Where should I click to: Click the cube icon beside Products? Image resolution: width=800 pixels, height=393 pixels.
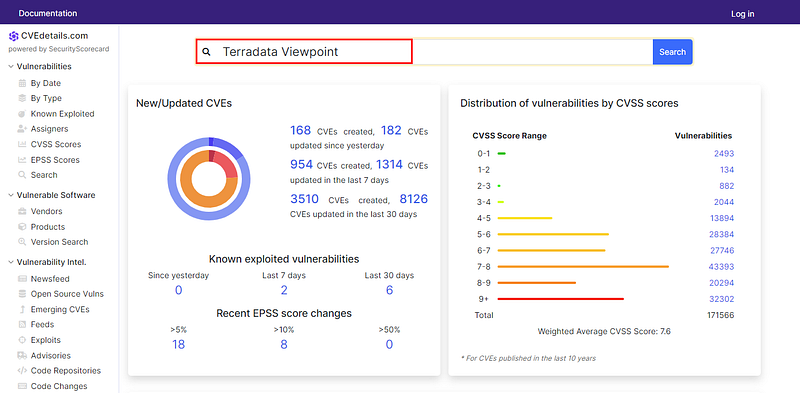click(22, 227)
